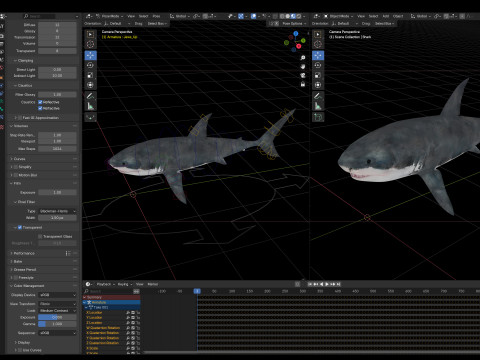The width and height of the screenshot is (480, 360).
Task: Open the Pixel Filter Type dropdown
Action: point(57,211)
